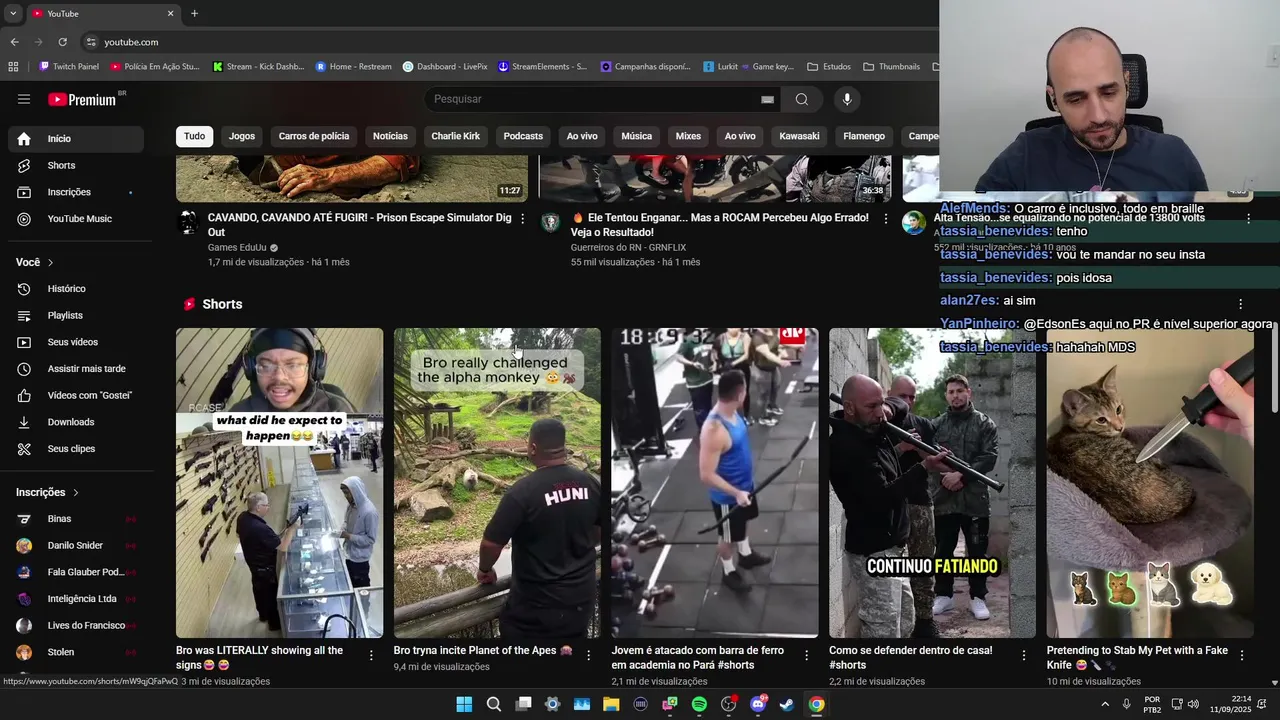Viewport: 1280px width, 720px height.
Task: Reload the page in Chrome
Action: coord(62,42)
